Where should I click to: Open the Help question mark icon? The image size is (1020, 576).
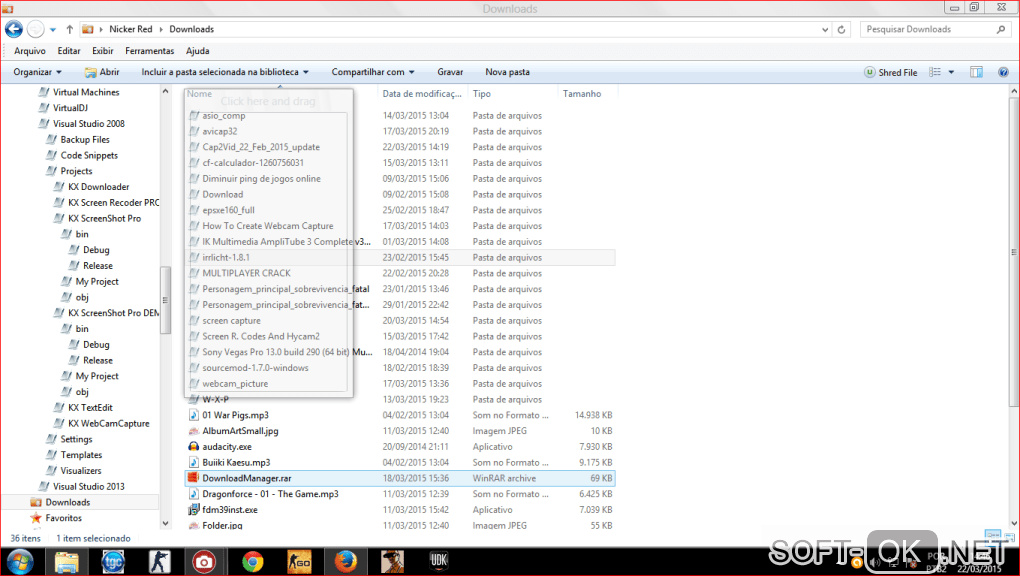(1003, 72)
